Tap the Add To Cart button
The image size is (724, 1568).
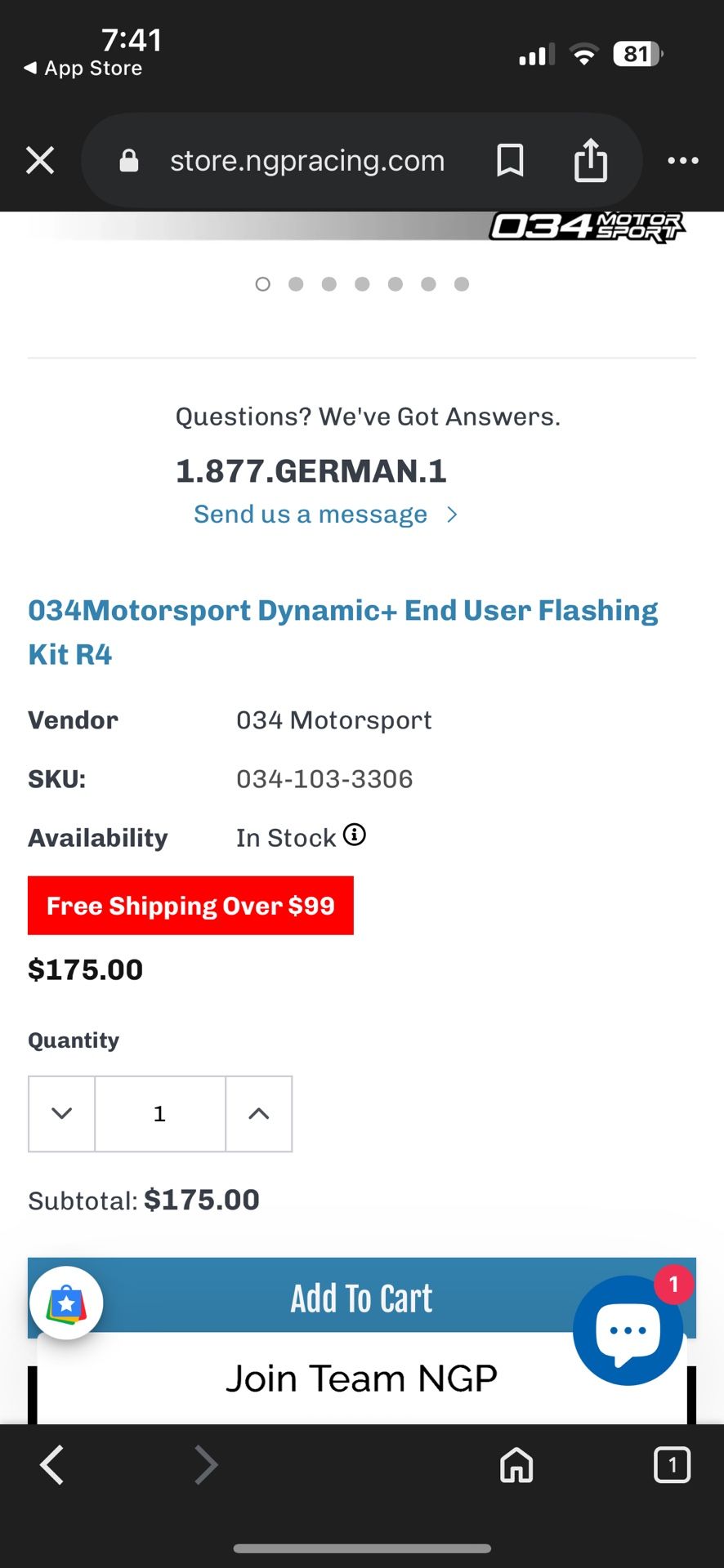point(361,1297)
